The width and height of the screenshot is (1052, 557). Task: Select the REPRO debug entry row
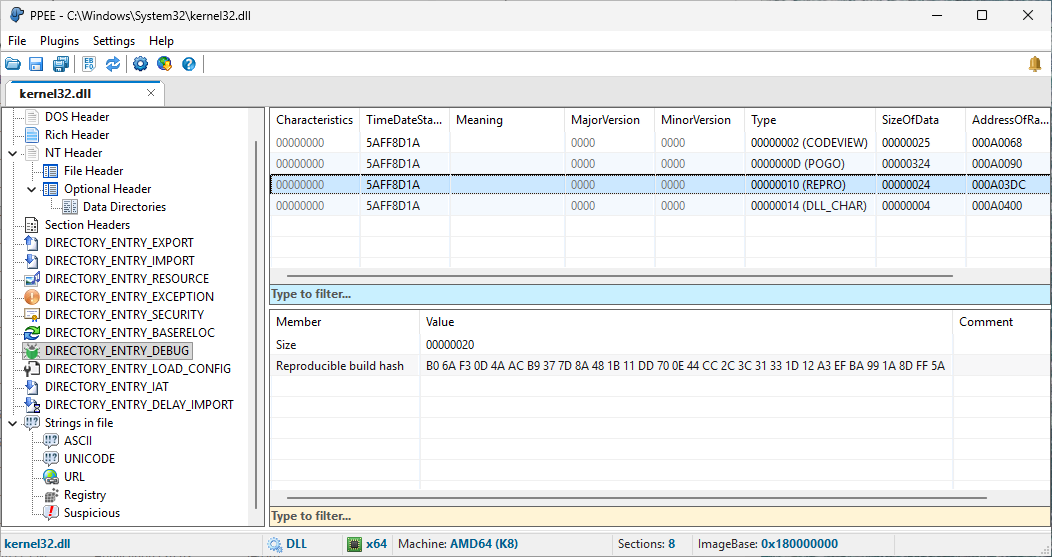coord(660,185)
